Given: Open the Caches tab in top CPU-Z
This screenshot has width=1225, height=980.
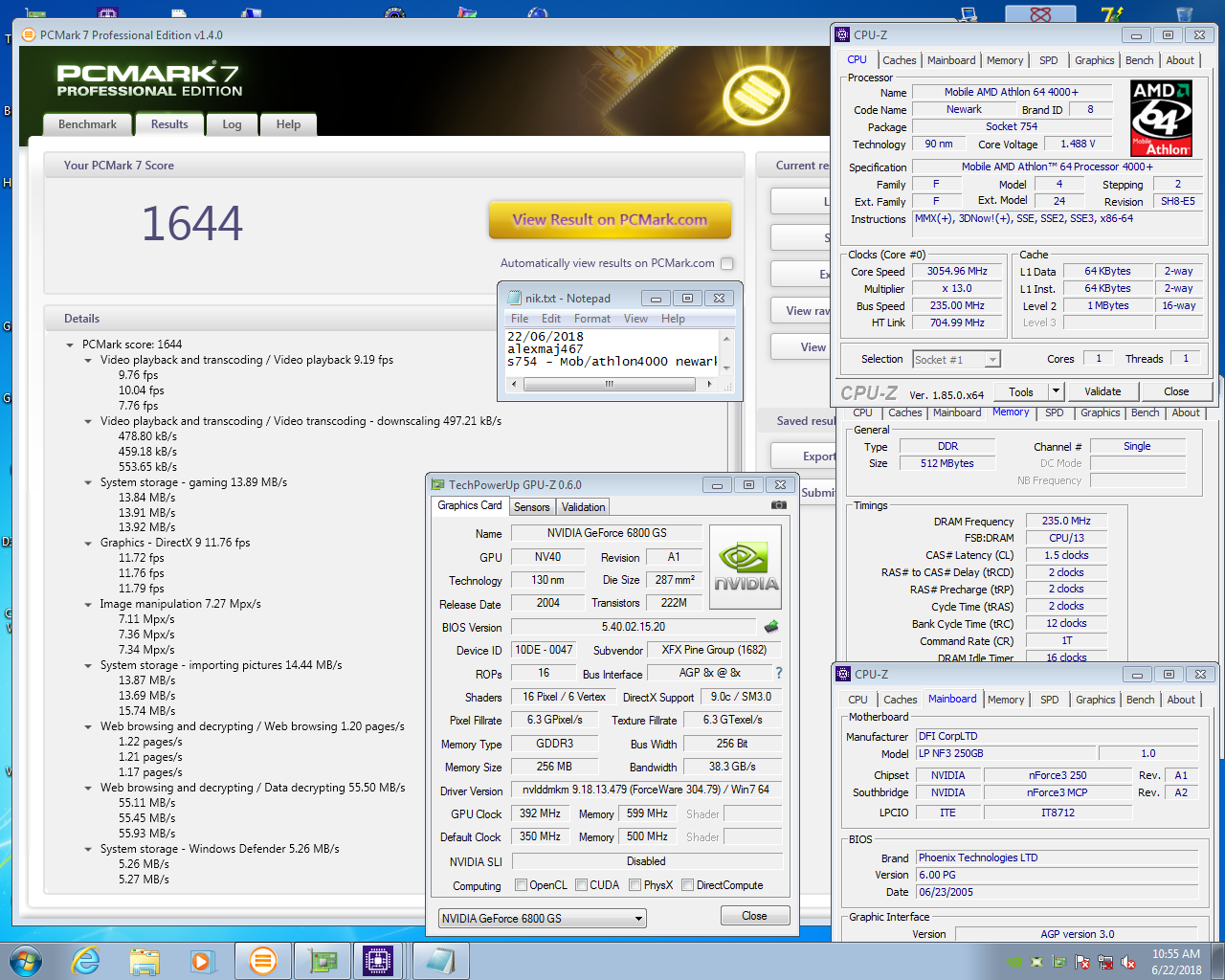Looking at the screenshot, I should (899, 60).
